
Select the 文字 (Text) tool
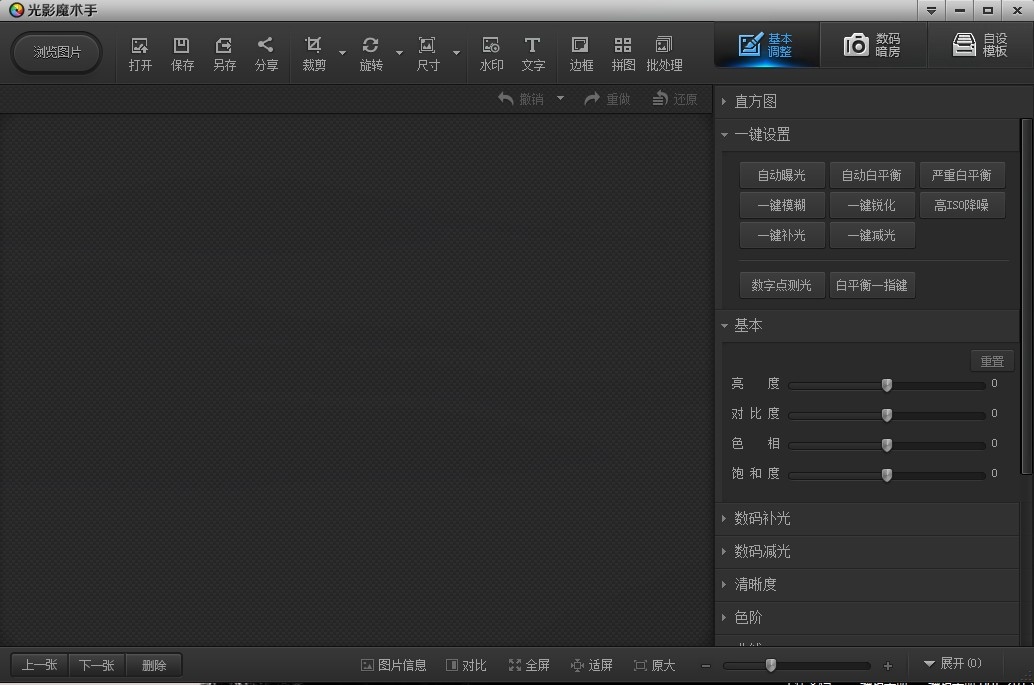click(x=533, y=53)
